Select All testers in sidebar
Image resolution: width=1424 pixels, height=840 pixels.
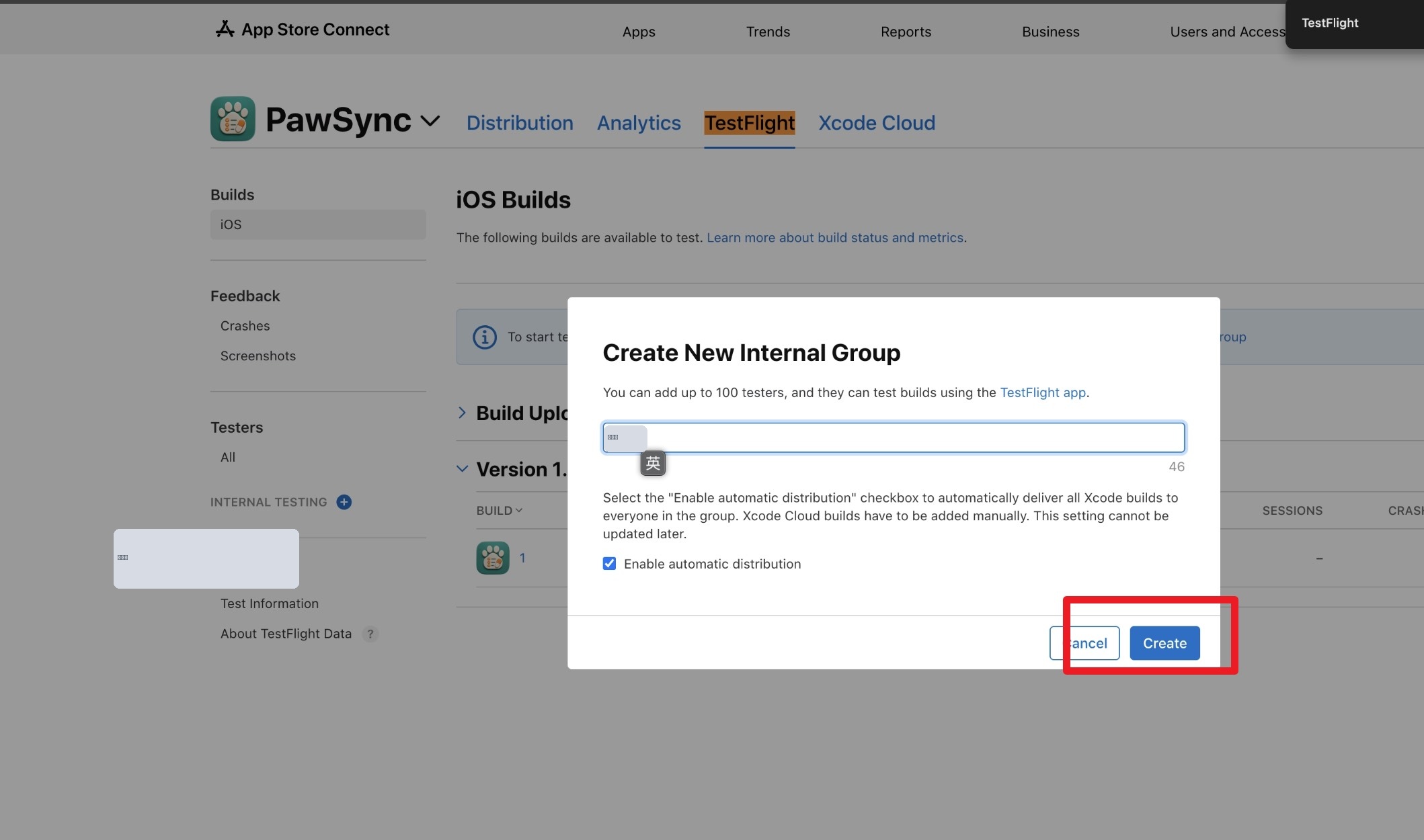228,457
